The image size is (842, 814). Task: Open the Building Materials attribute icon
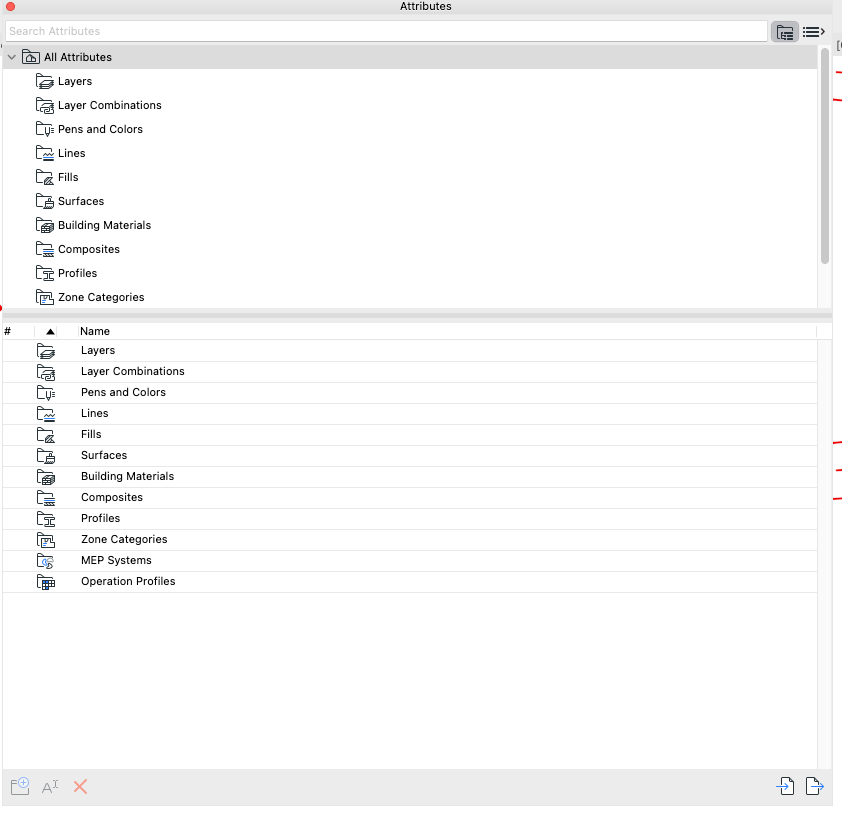(x=46, y=476)
